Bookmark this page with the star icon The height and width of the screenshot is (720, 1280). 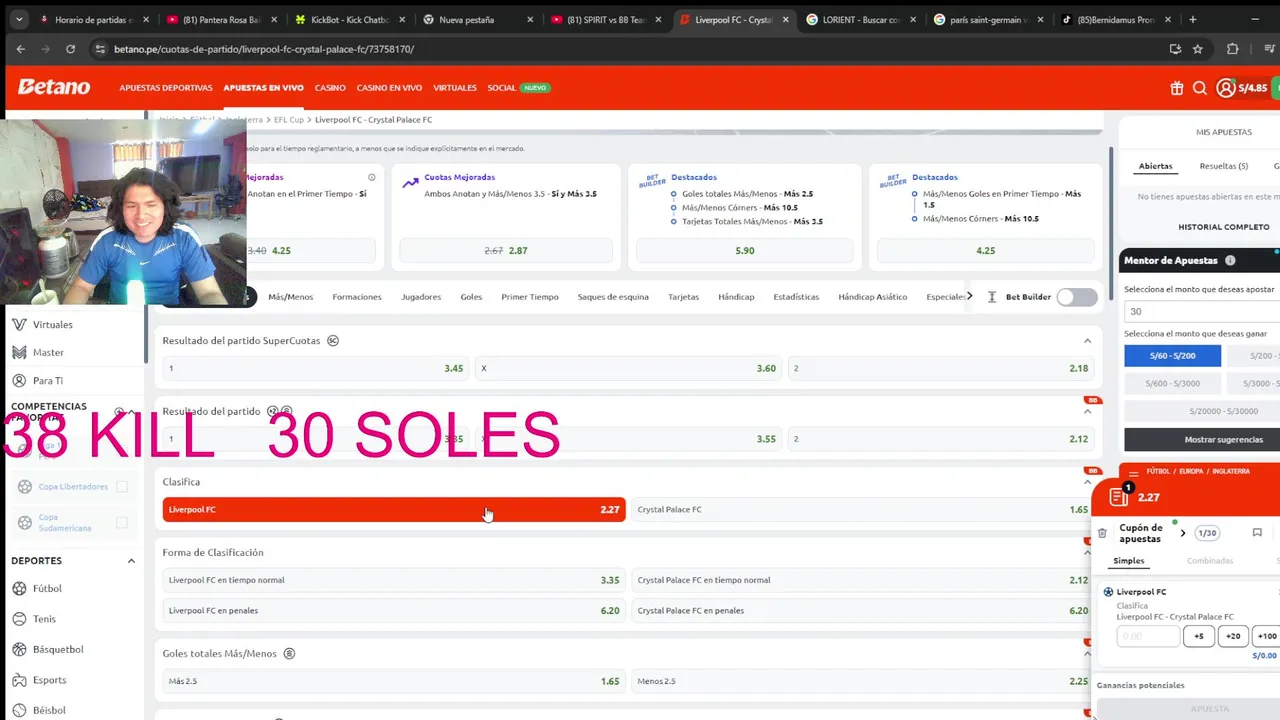tap(1198, 49)
